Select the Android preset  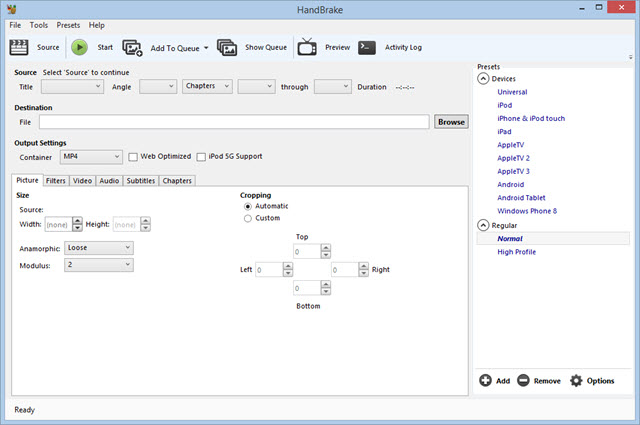click(x=511, y=185)
